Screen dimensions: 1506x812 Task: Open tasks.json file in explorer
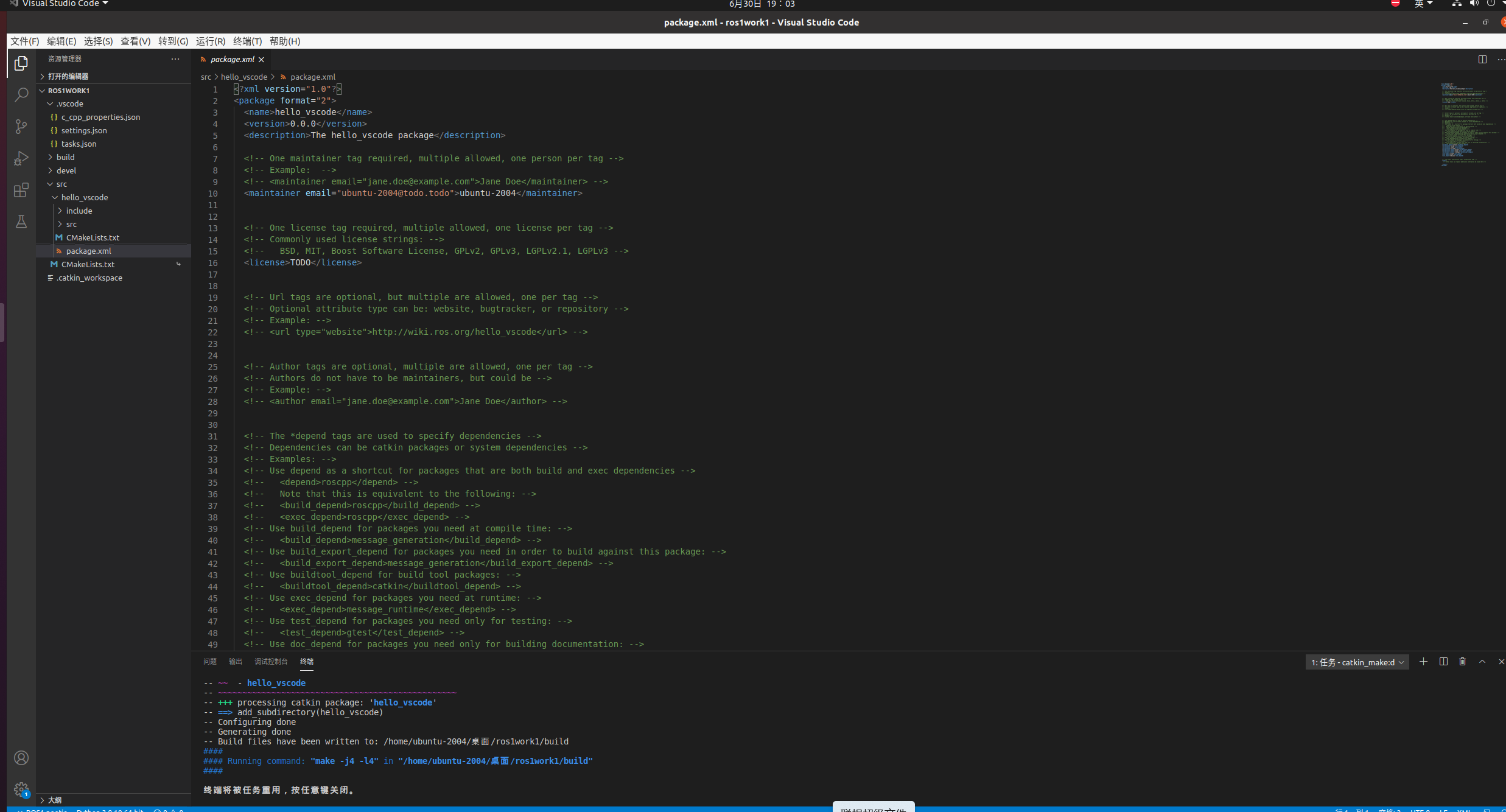point(79,144)
